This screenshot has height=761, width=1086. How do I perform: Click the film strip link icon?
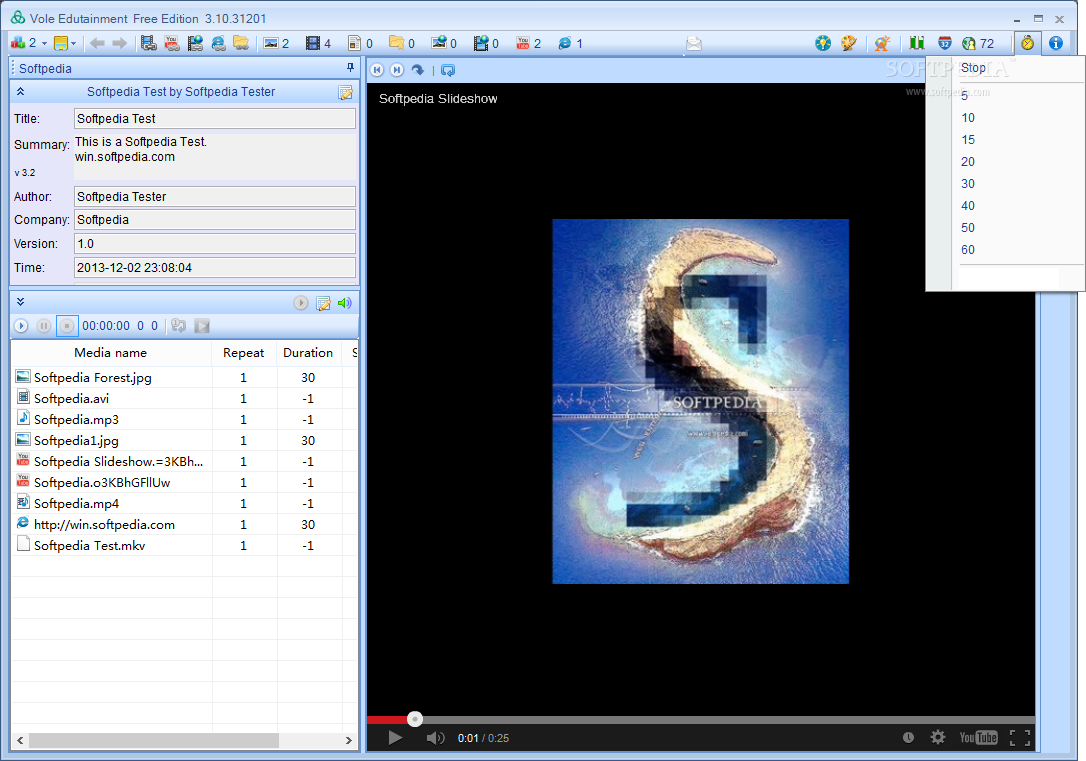pyautogui.click(x=148, y=43)
